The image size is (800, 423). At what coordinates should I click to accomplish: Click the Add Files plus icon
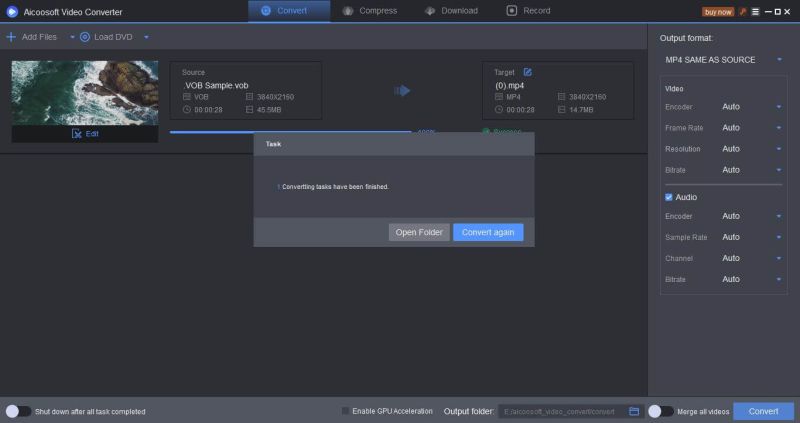tap(11, 37)
